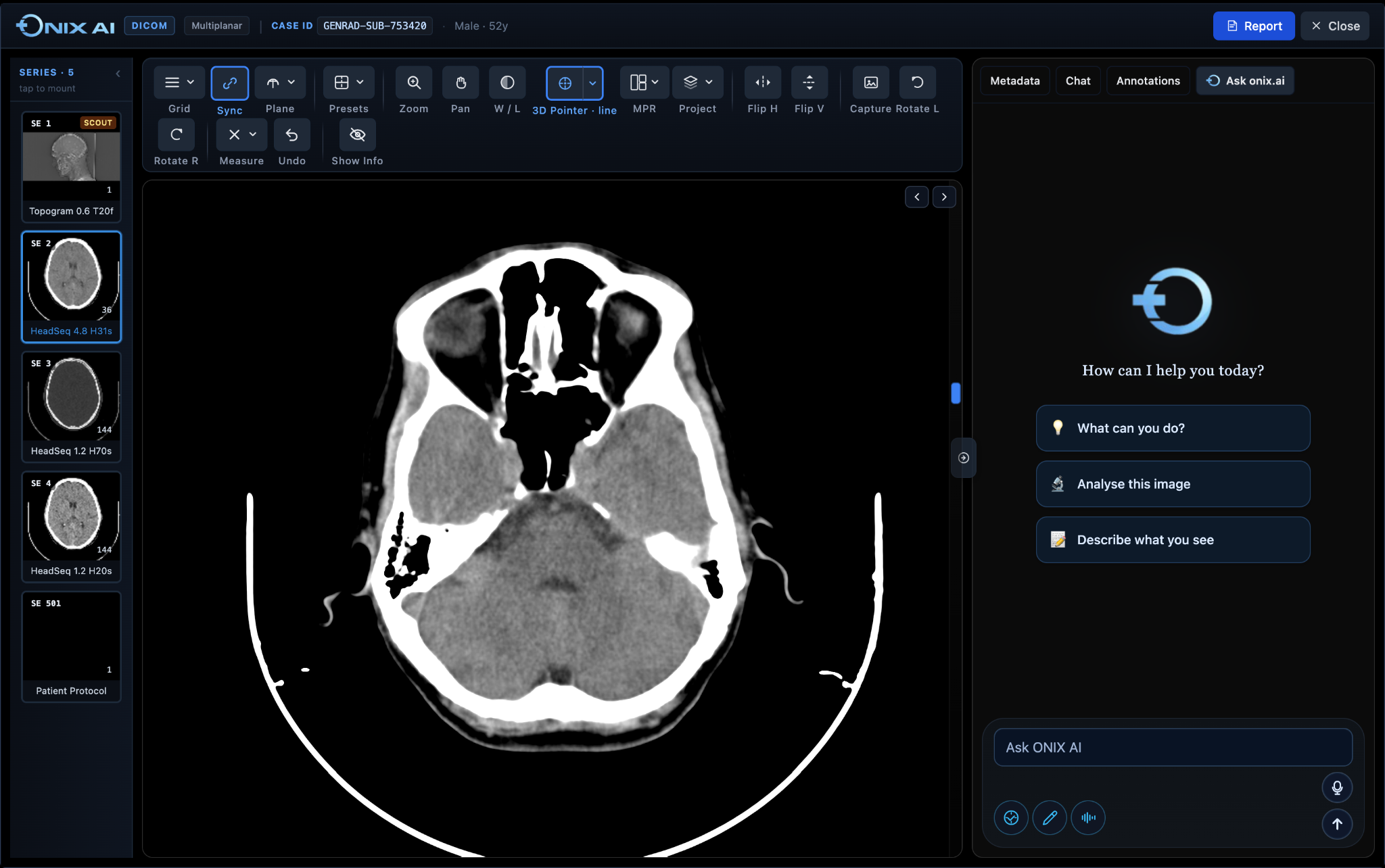Click the ONIX AI logo
1385x868 pixels.
tap(65, 26)
